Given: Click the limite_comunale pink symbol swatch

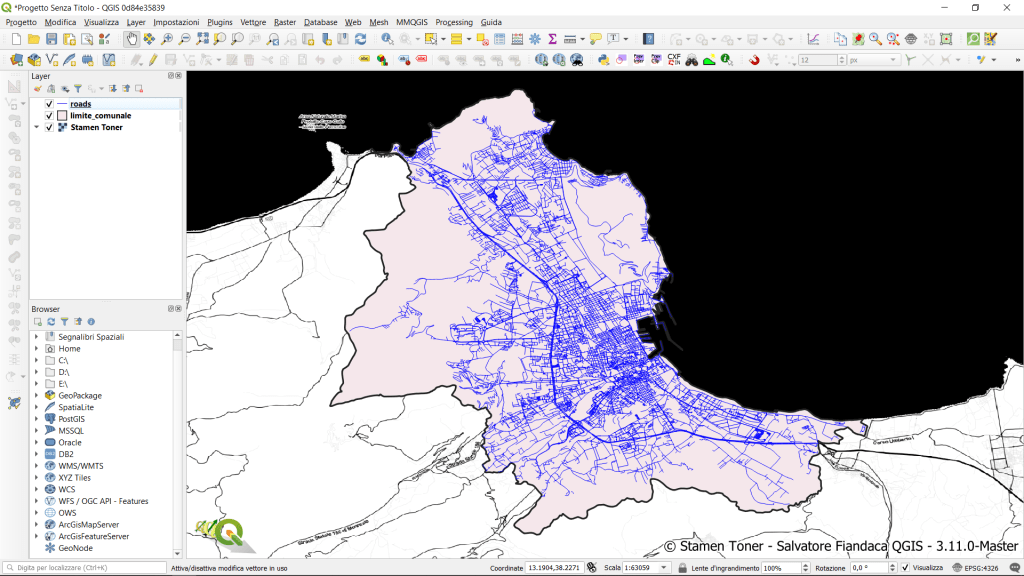Looking at the screenshot, I should (x=62, y=116).
